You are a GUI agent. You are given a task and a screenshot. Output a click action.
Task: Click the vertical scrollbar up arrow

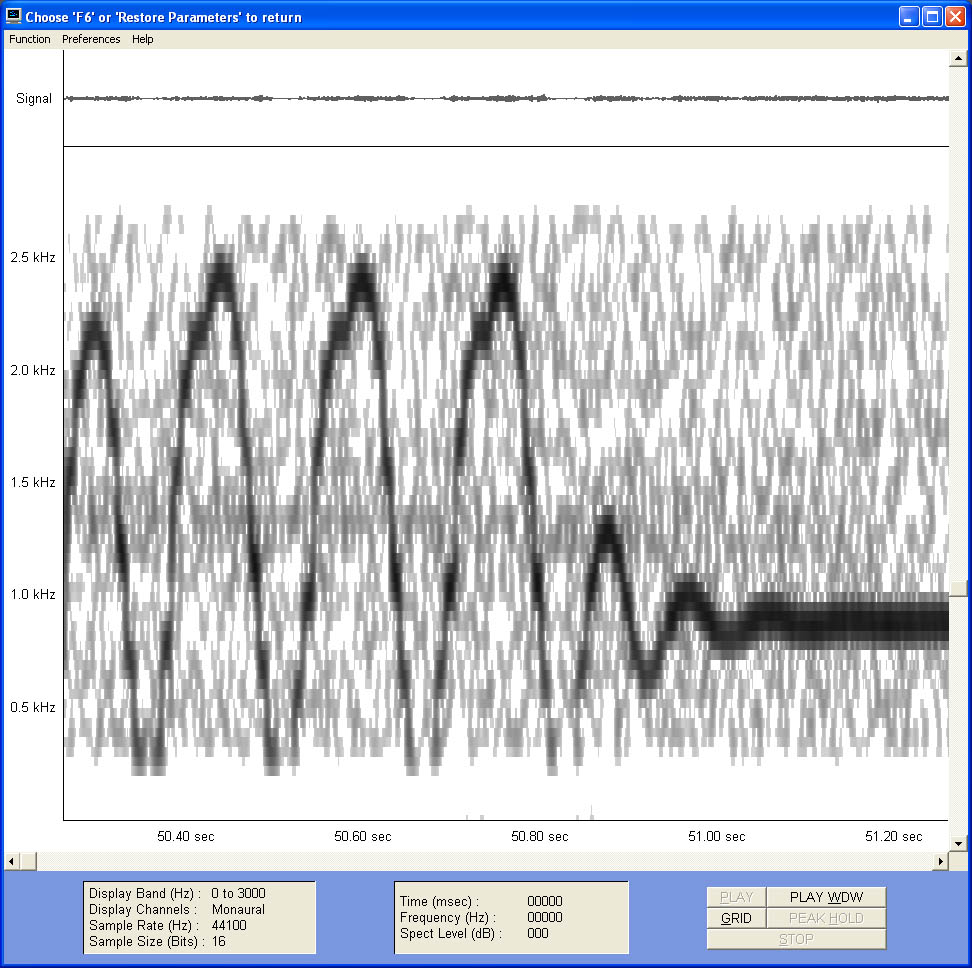coord(958,58)
